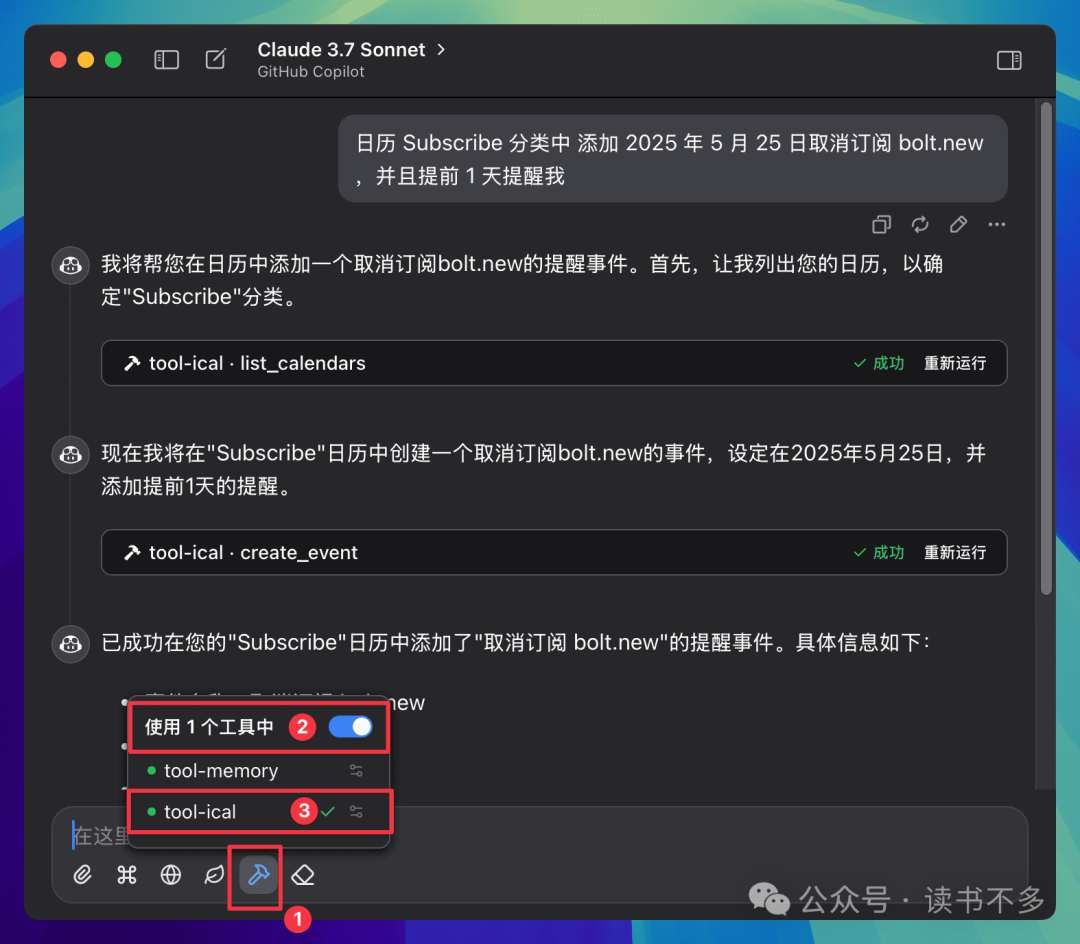Regenerate response with refresh icon
This screenshot has height=944, width=1080.
(920, 224)
